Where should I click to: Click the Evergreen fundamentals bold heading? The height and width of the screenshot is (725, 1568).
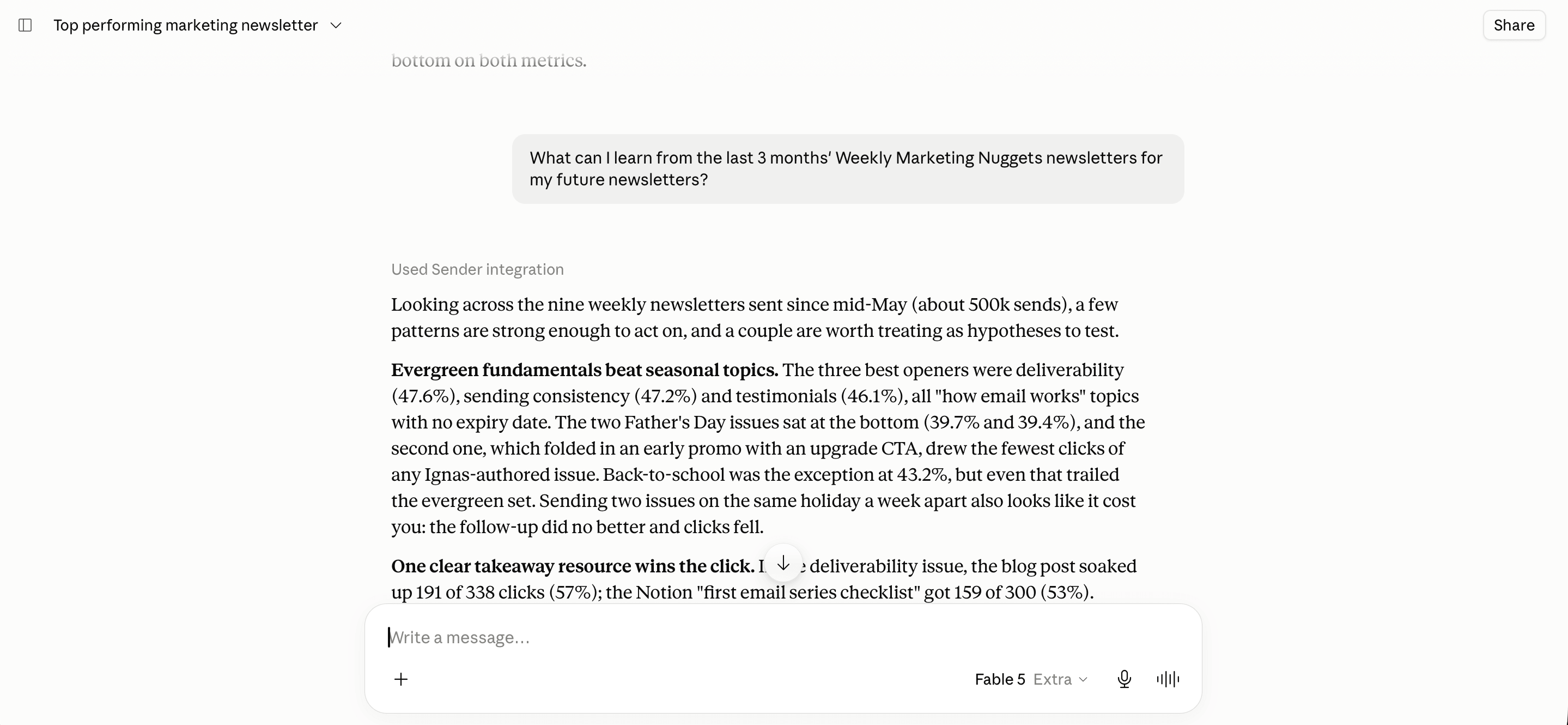[x=585, y=370]
